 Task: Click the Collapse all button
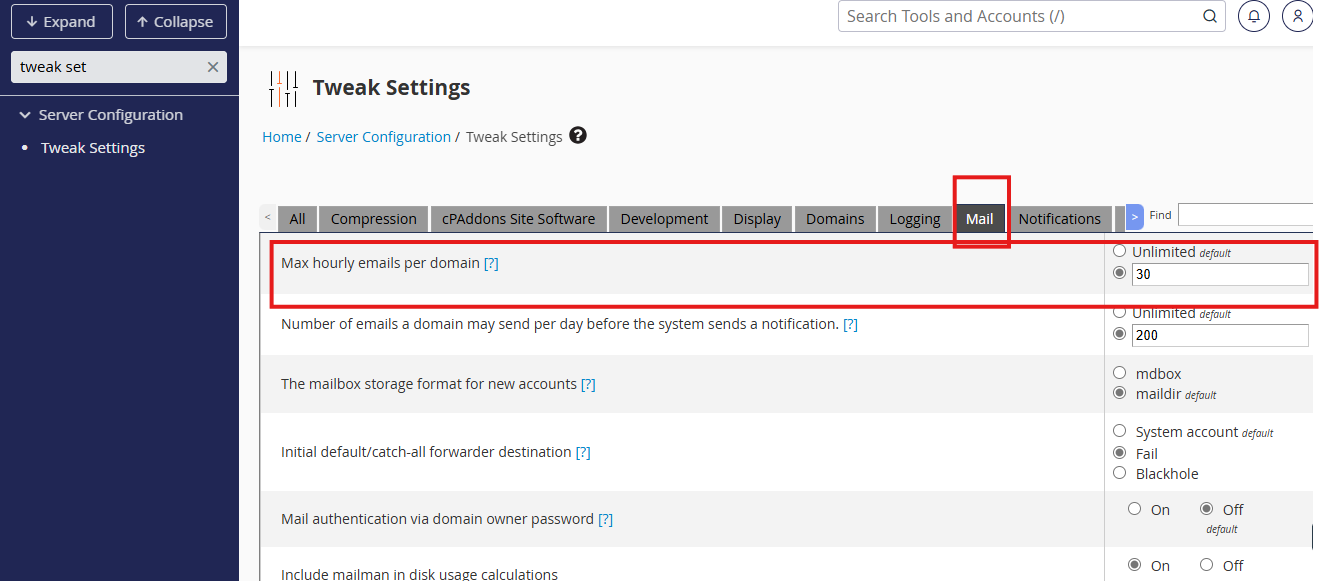point(175,22)
